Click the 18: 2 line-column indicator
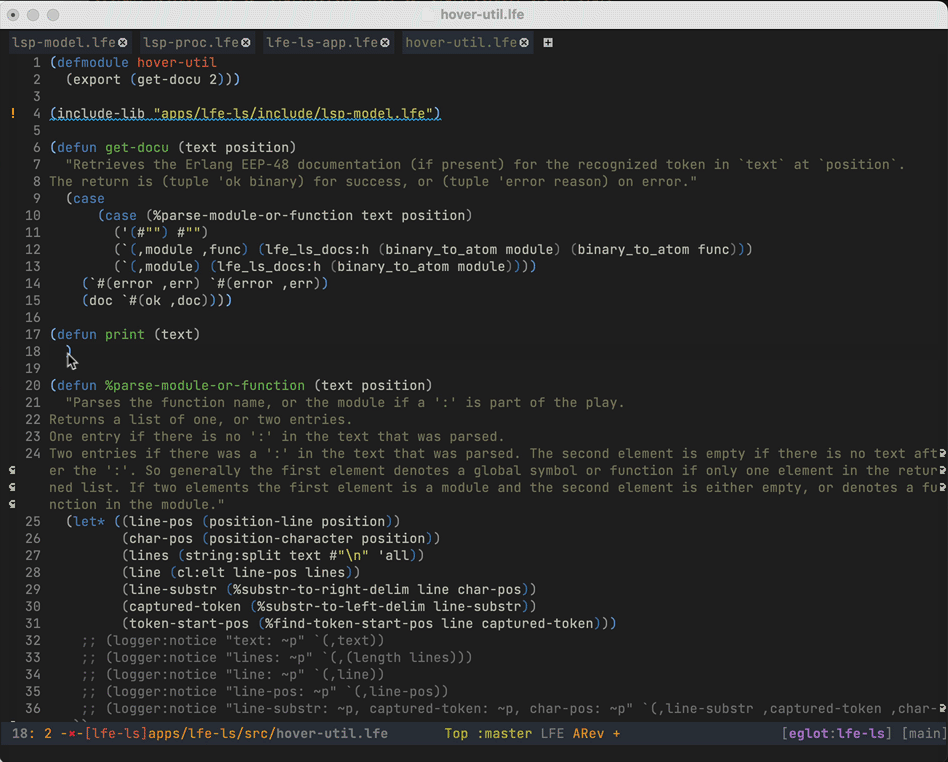Image resolution: width=948 pixels, height=762 pixels. click(x=32, y=734)
